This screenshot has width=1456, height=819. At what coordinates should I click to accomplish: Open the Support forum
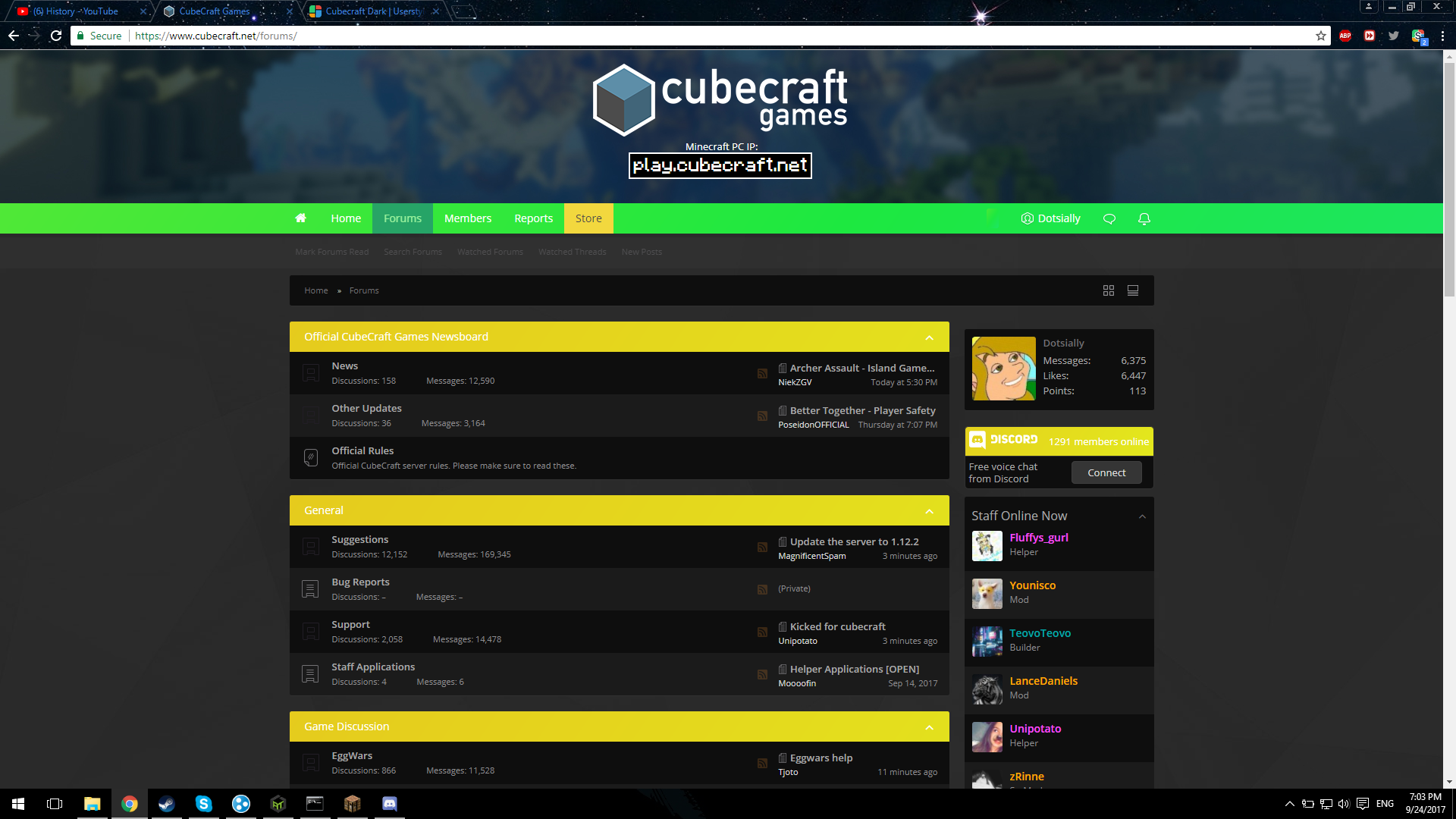pos(350,624)
